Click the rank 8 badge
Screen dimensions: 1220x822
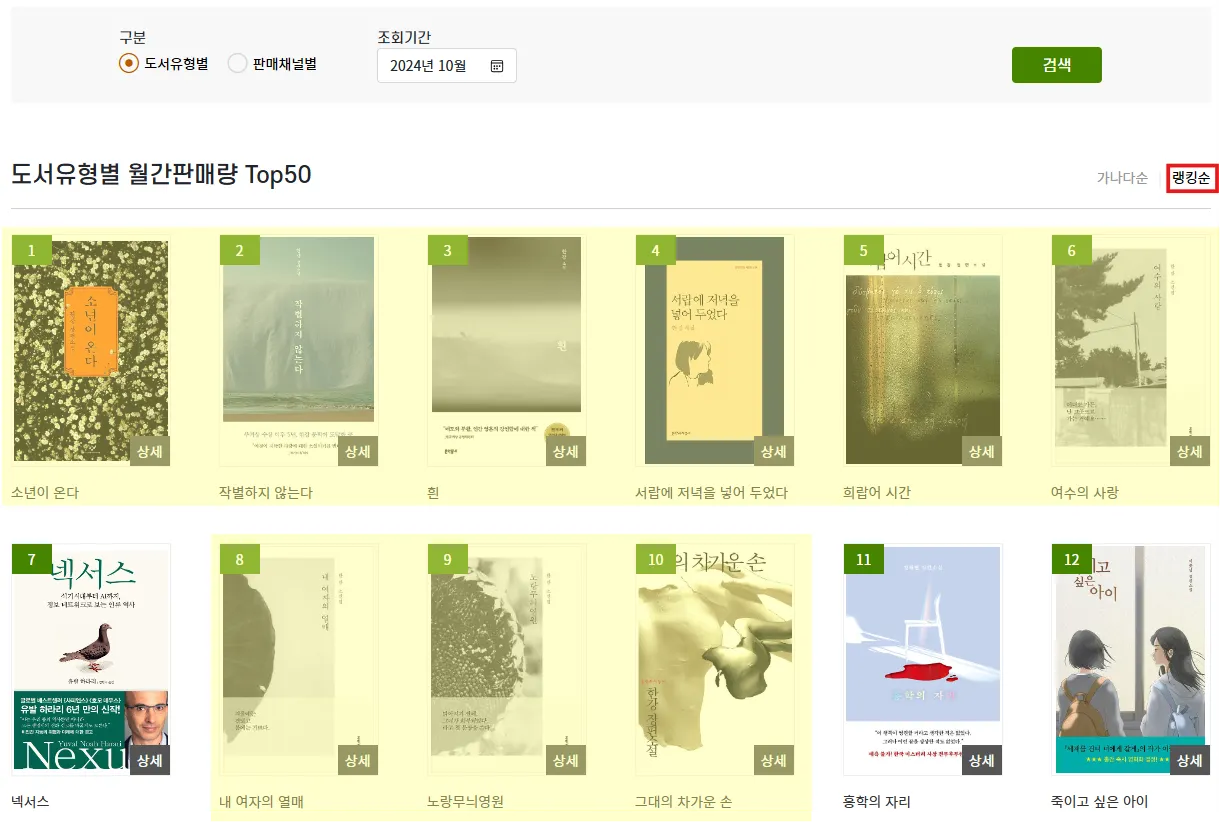(240, 559)
